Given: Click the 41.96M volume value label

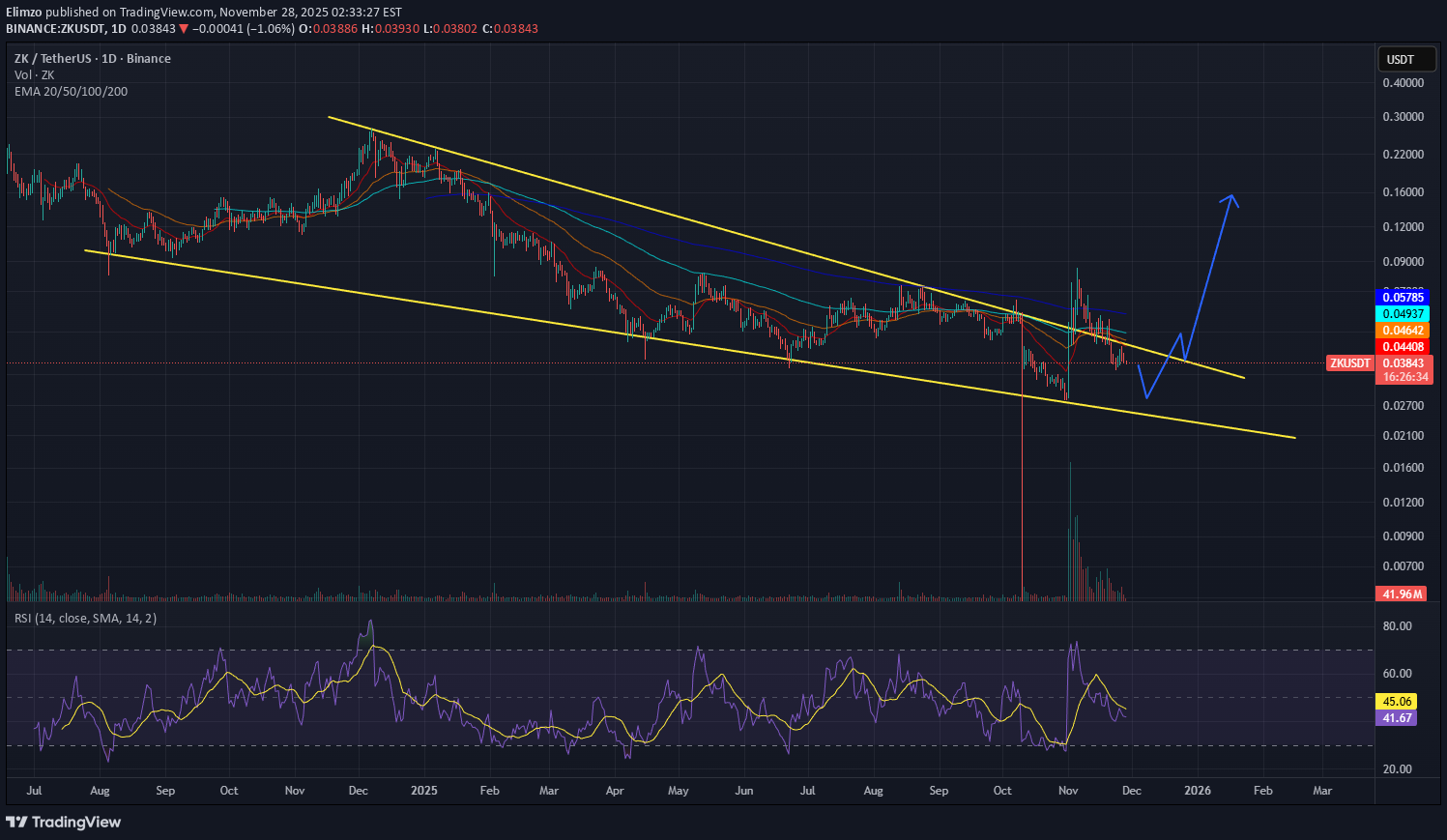Looking at the screenshot, I should click(x=1401, y=594).
